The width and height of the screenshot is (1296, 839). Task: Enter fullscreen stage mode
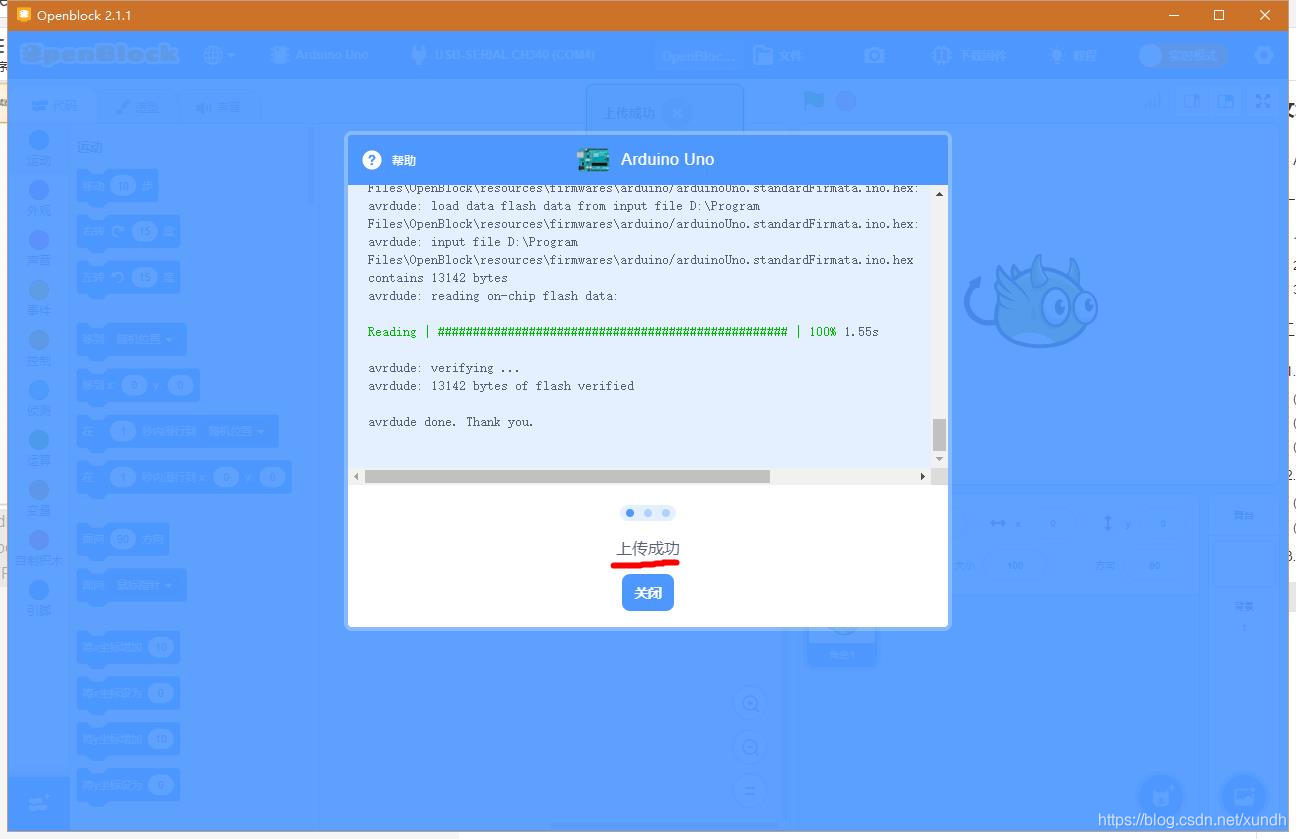click(1263, 101)
